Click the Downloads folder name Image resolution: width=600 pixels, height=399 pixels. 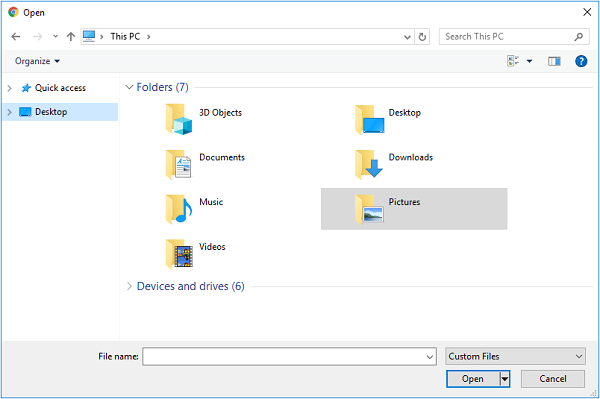click(411, 157)
